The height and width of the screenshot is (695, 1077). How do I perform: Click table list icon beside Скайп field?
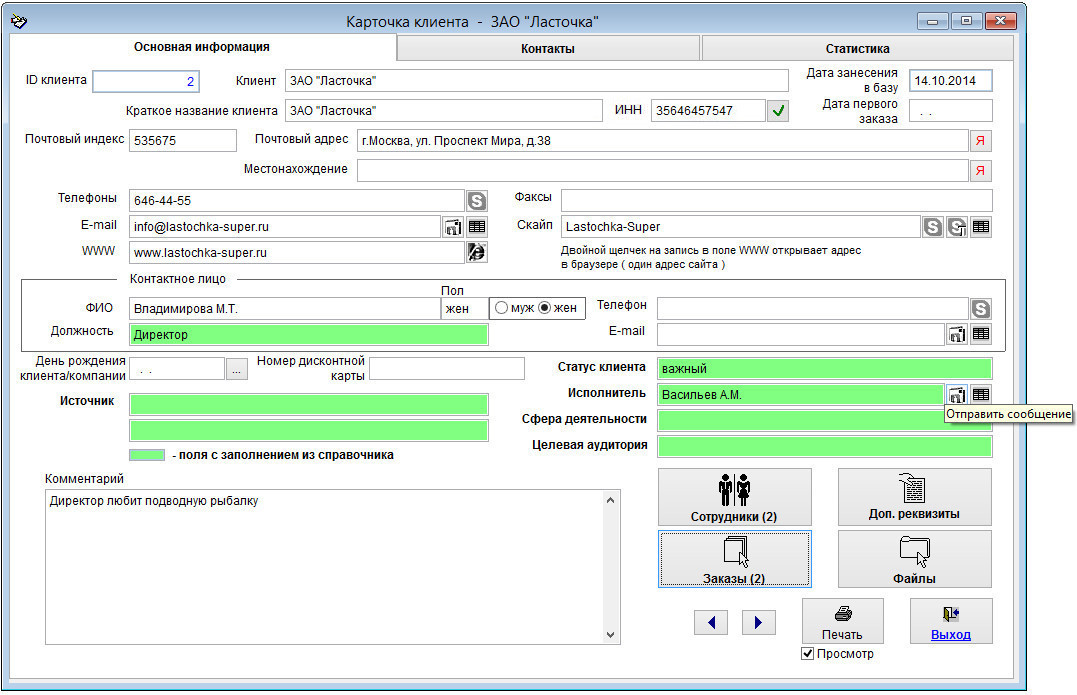point(981,227)
